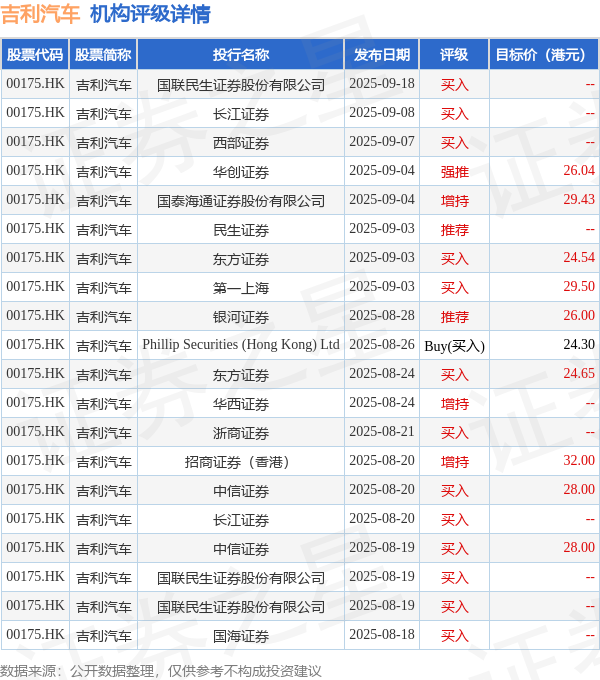Click the date 2025-08-28

pyautogui.click(x=382, y=316)
